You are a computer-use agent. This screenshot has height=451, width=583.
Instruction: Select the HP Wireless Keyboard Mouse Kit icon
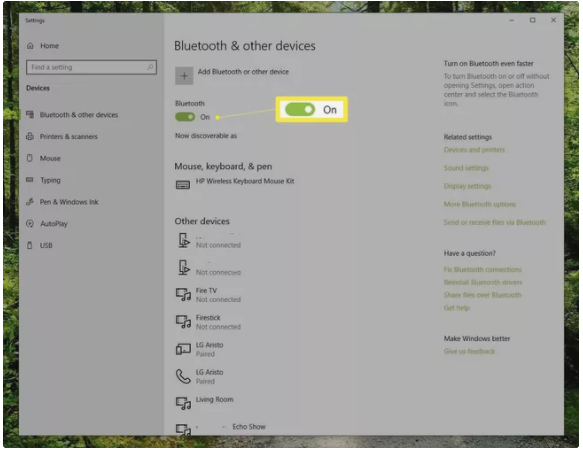pyautogui.click(x=183, y=185)
